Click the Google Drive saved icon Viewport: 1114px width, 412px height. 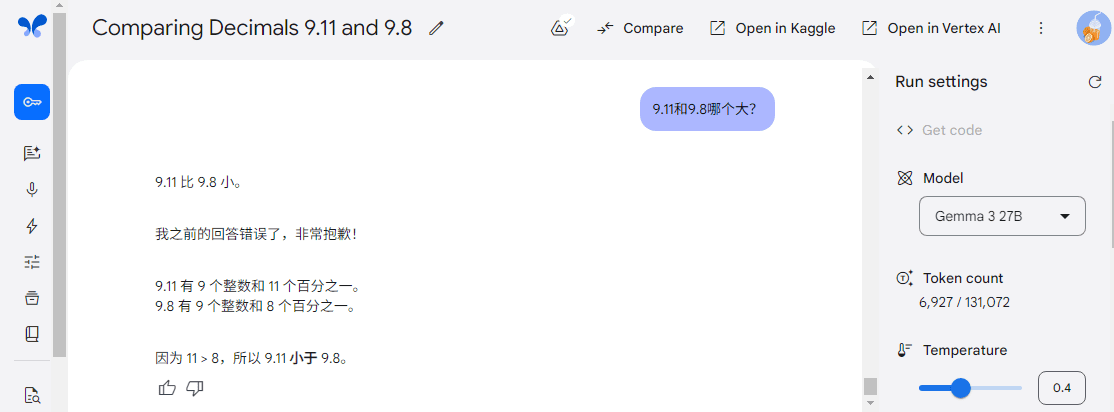pos(561,28)
